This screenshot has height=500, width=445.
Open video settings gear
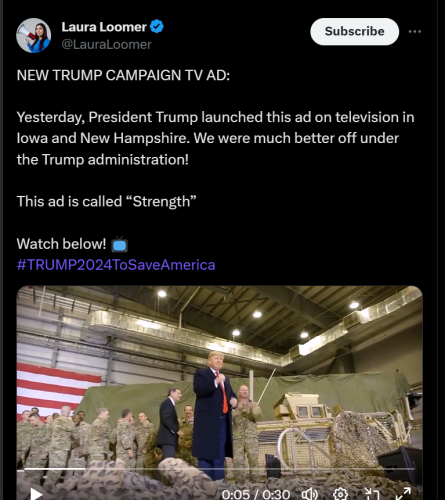[340, 494]
